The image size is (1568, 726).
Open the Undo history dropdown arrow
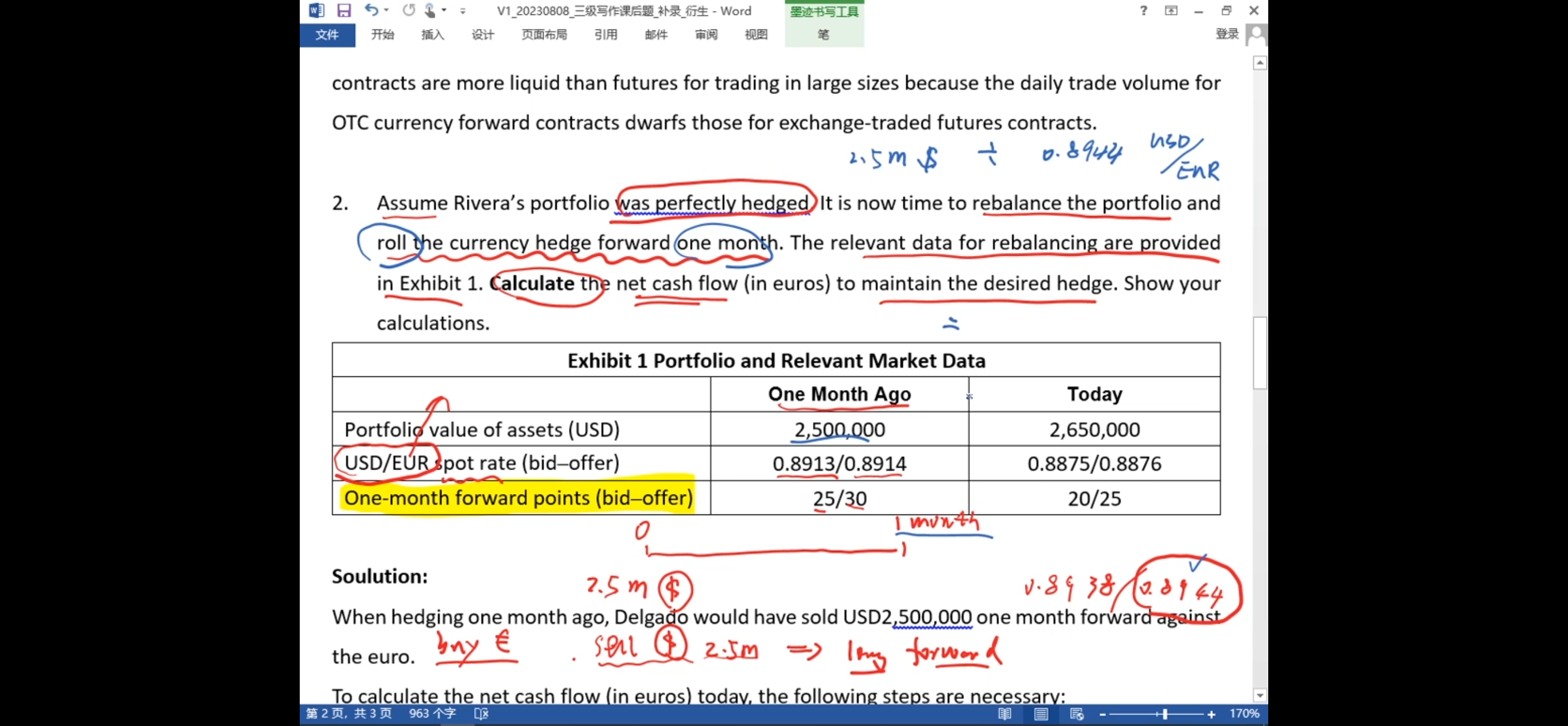386,10
